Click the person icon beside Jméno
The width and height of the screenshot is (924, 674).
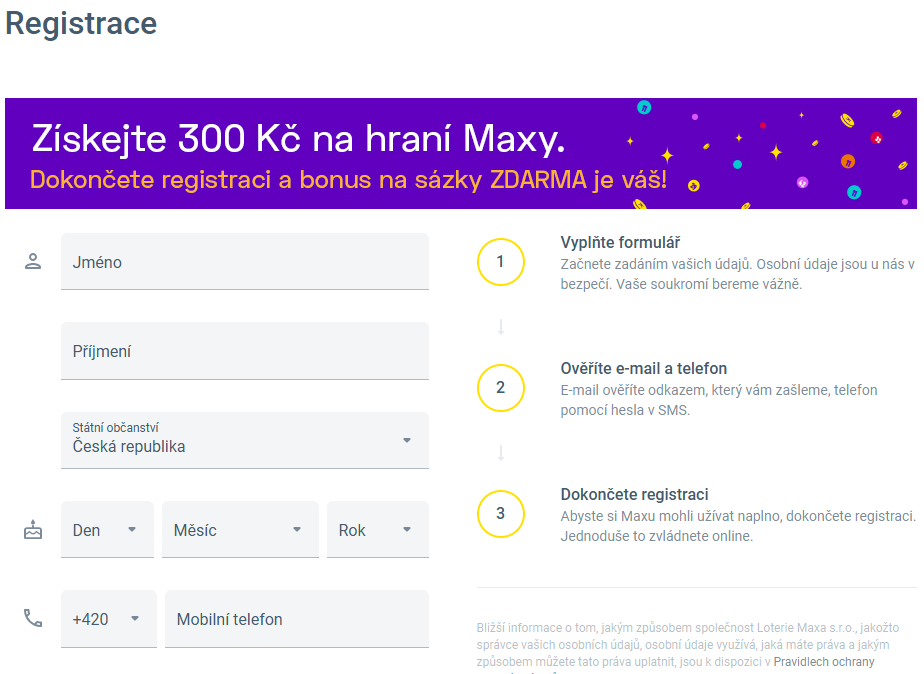pyautogui.click(x=33, y=261)
